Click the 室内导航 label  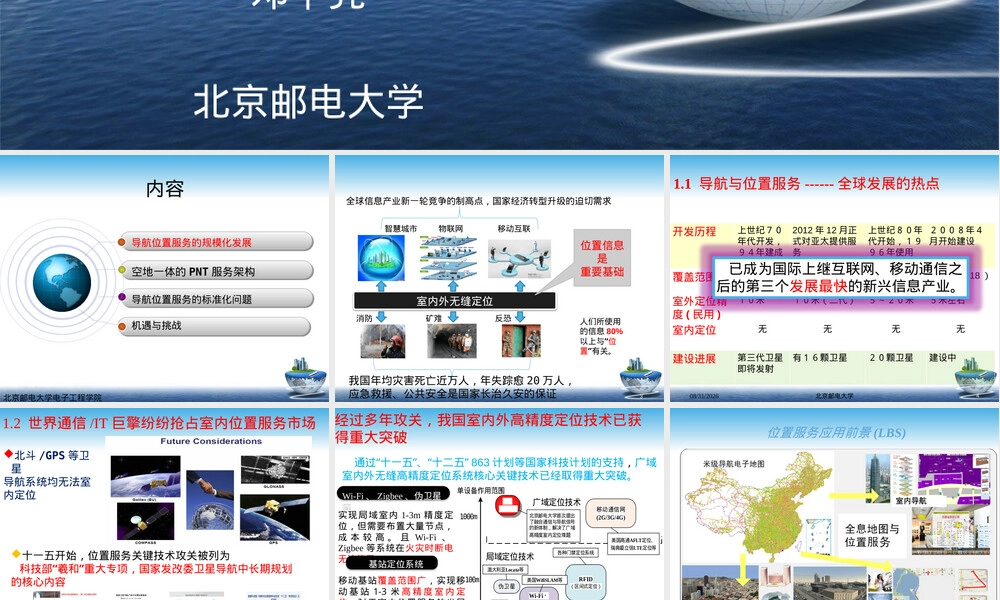[x=911, y=501]
